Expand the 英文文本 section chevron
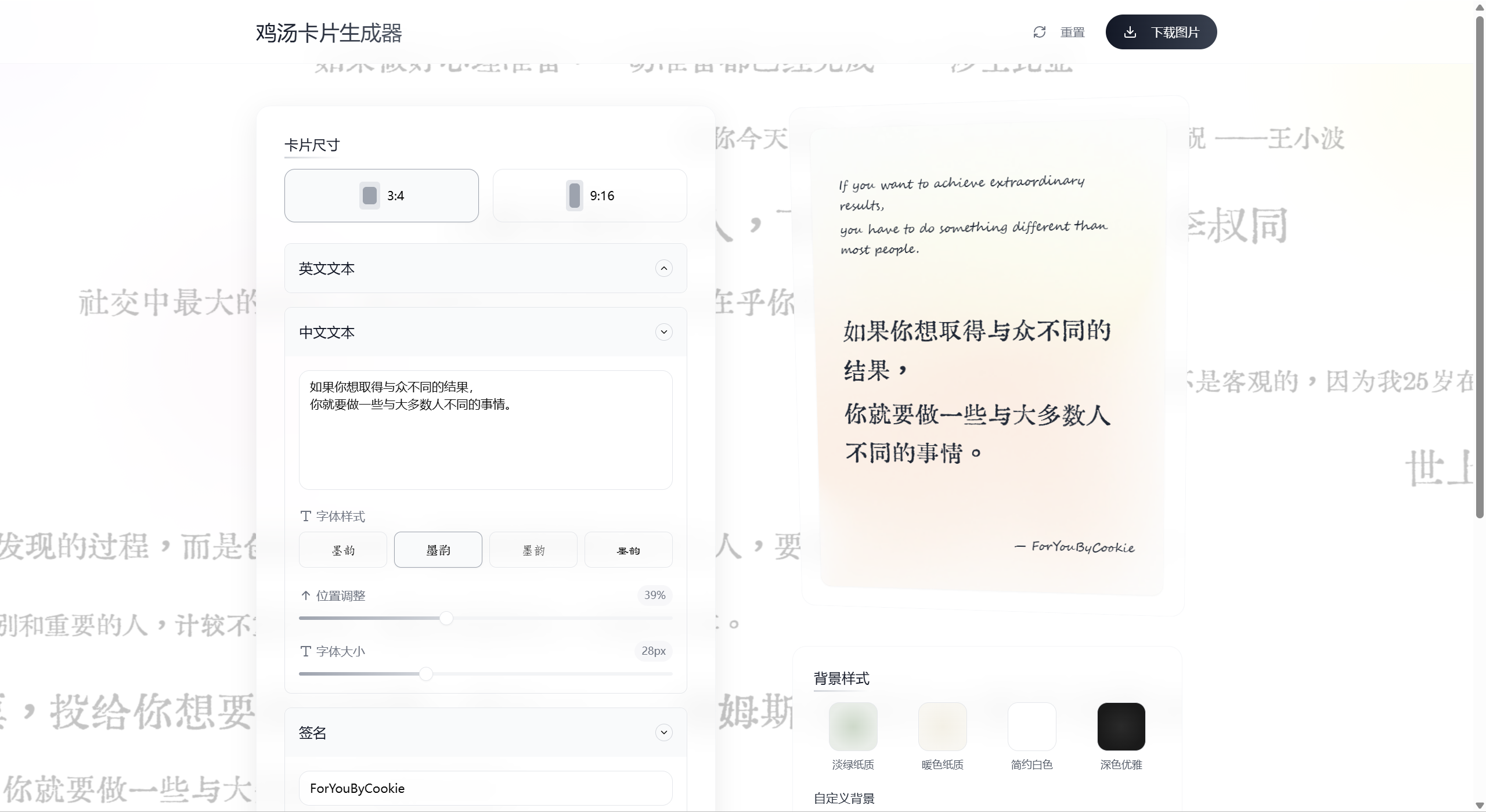The image size is (1486, 812). (663, 268)
